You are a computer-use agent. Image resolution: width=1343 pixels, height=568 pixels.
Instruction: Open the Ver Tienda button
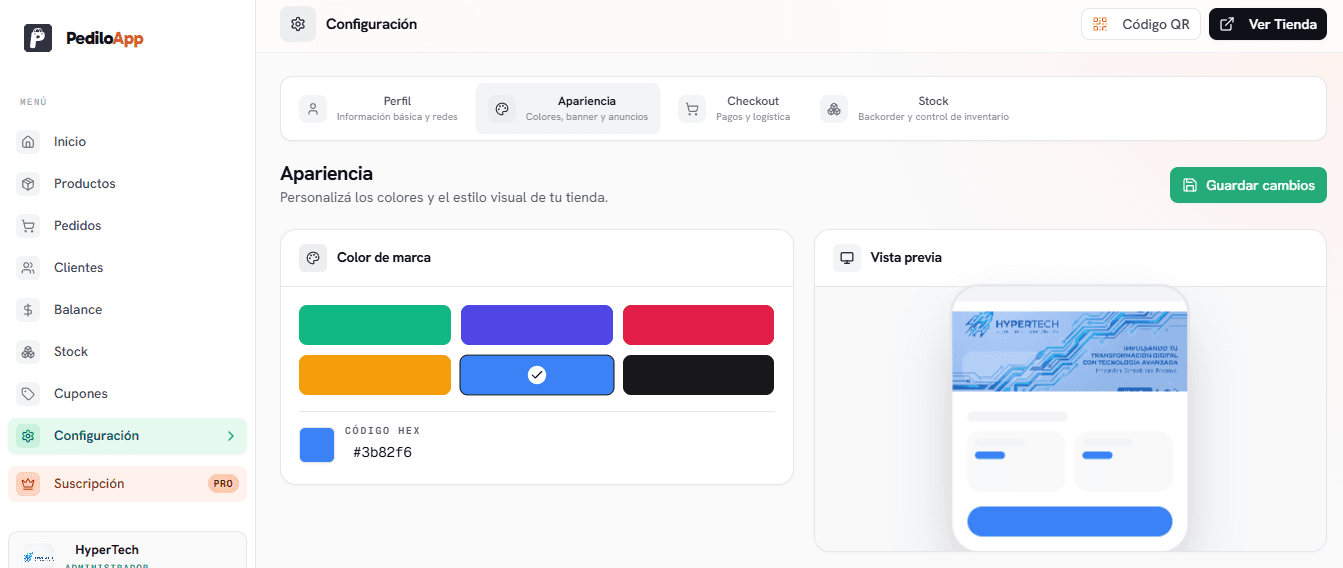click(1268, 24)
